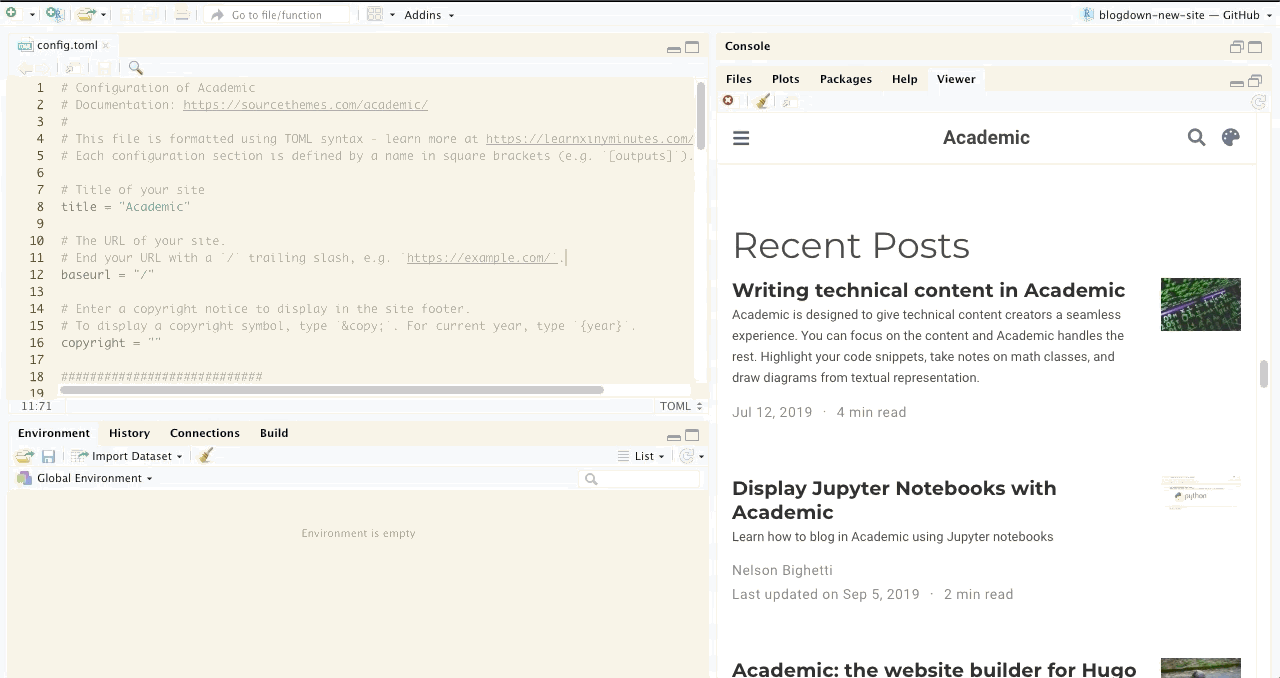Viewport: 1280px width, 678px height.
Task: Open the Addins dropdown
Action: pyautogui.click(x=428, y=15)
